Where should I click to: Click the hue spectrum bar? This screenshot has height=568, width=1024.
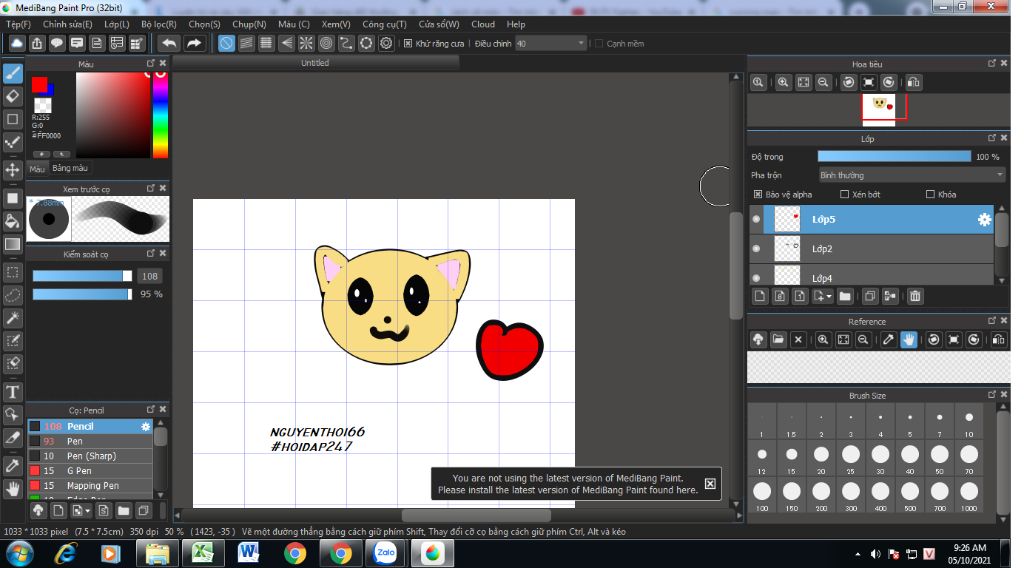(x=161, y=115)
